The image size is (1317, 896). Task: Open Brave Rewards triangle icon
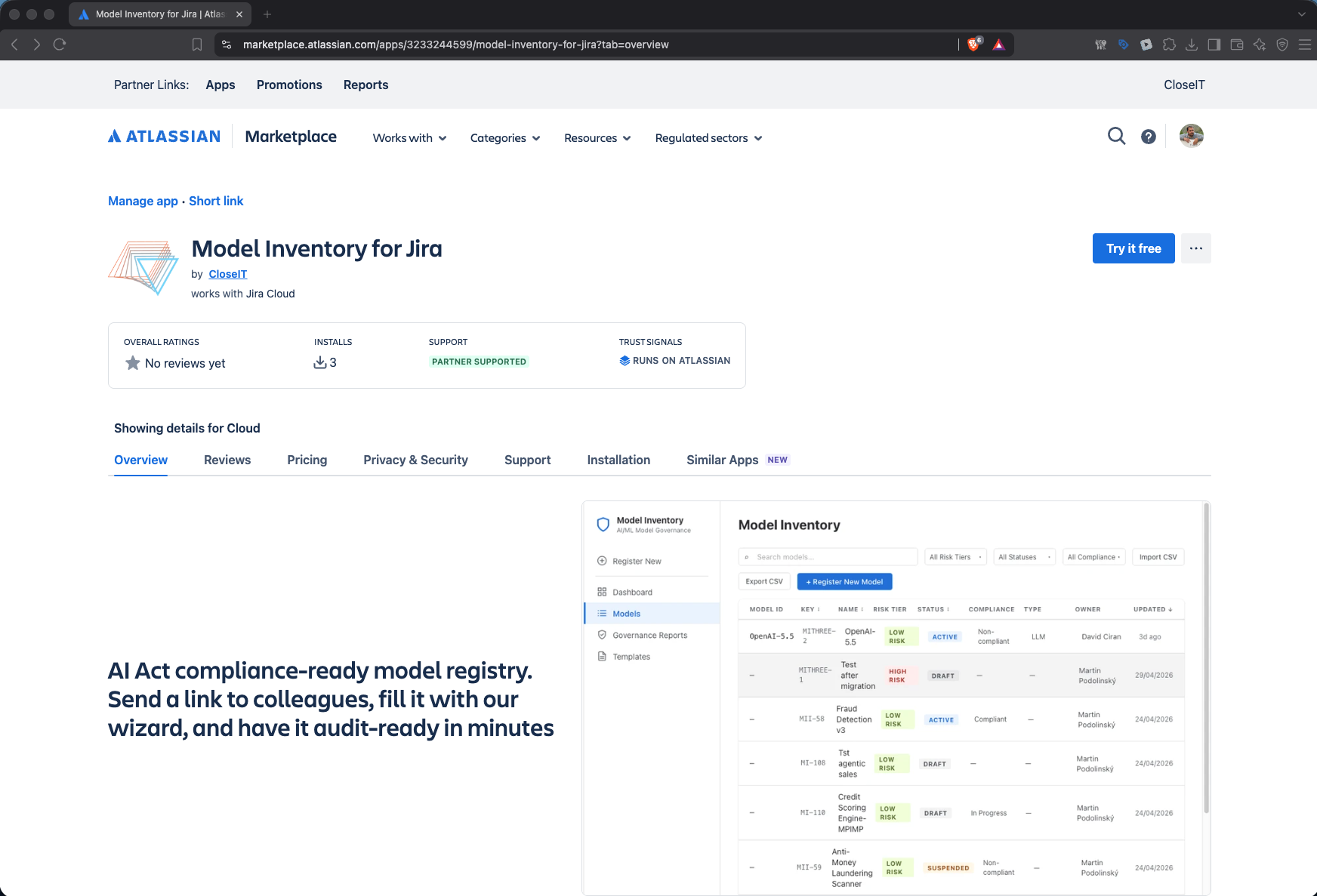click(x=999, y=45)
